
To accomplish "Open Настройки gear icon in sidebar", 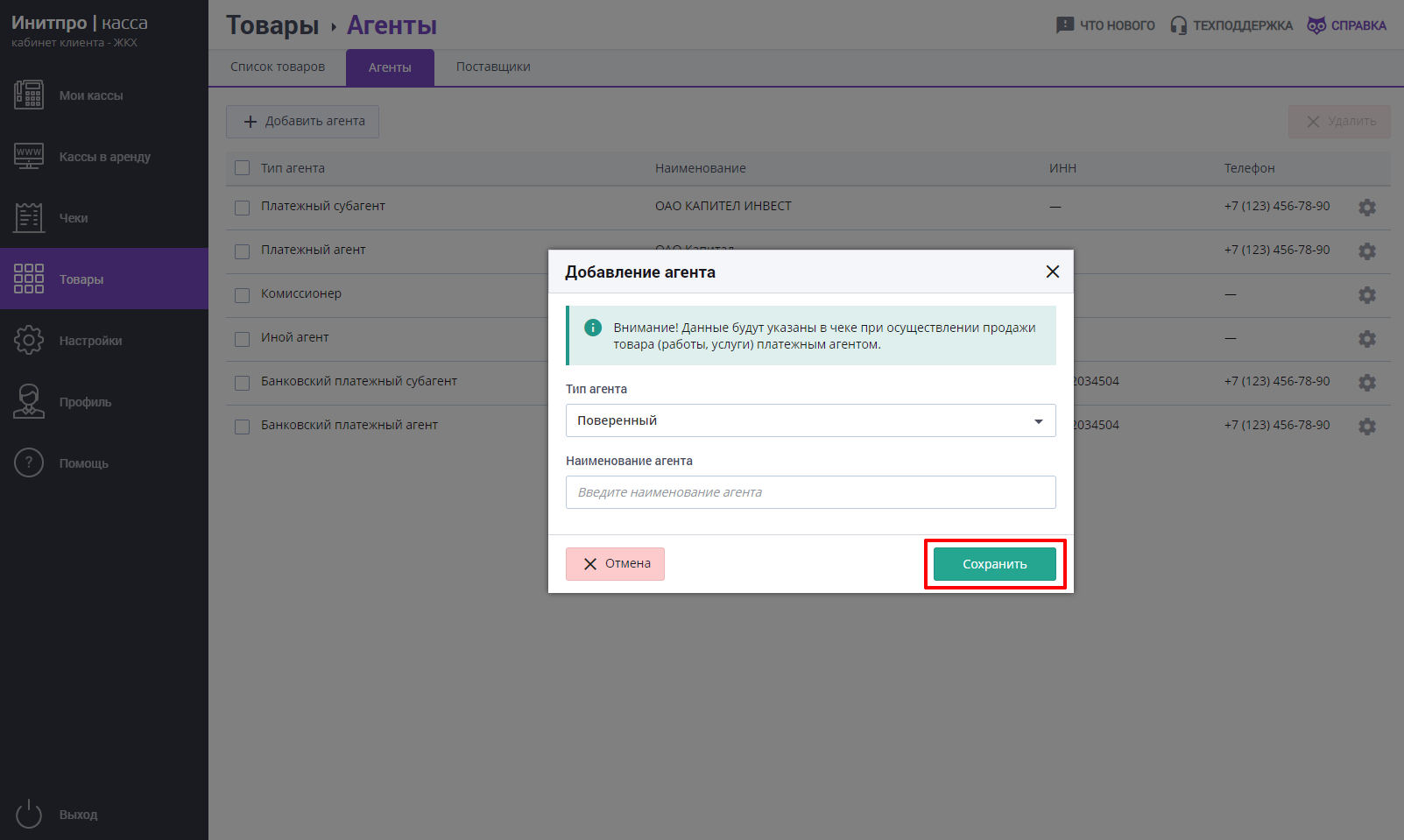I will coord(29,340).
